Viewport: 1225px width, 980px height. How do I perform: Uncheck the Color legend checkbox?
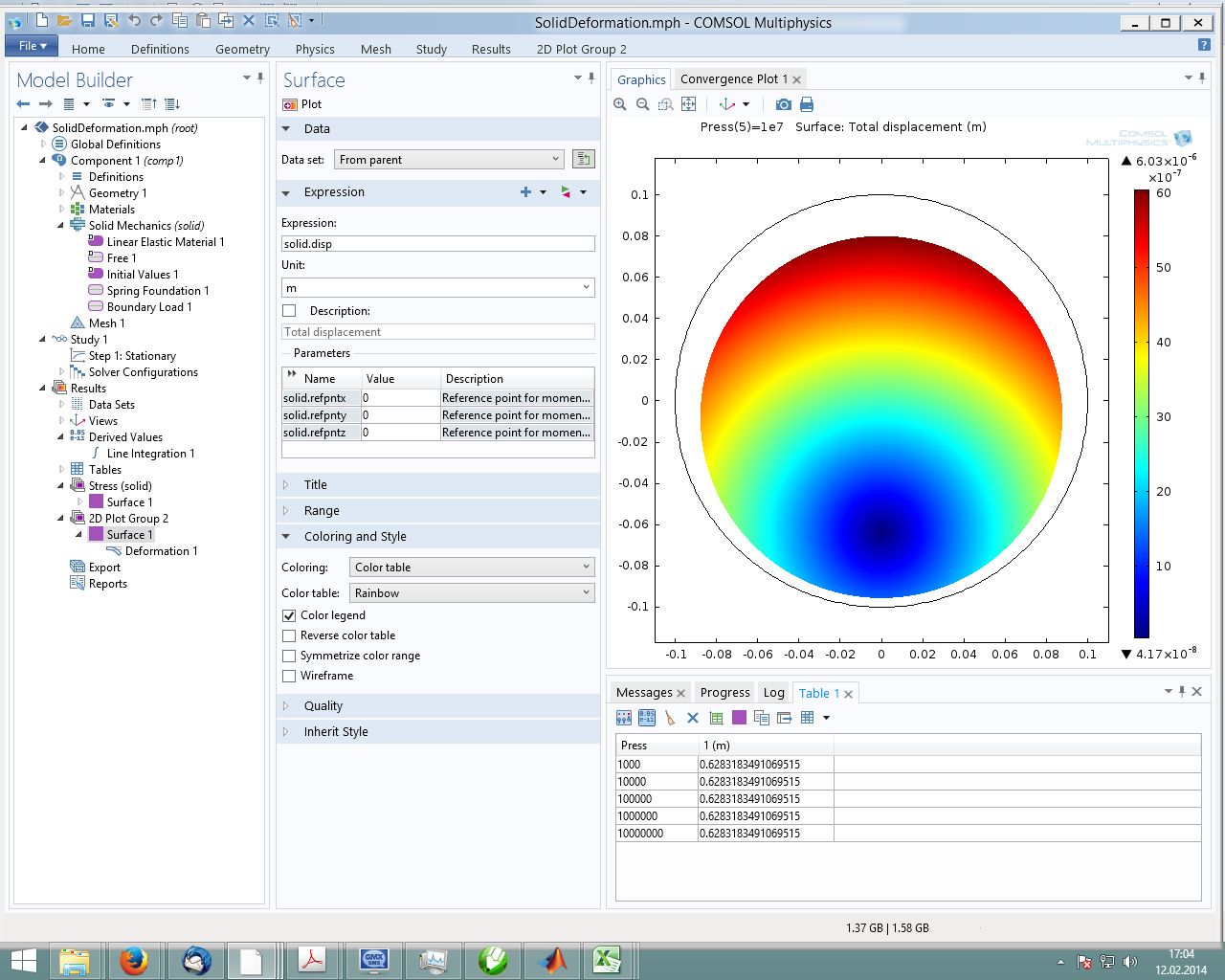click(289, 615)
